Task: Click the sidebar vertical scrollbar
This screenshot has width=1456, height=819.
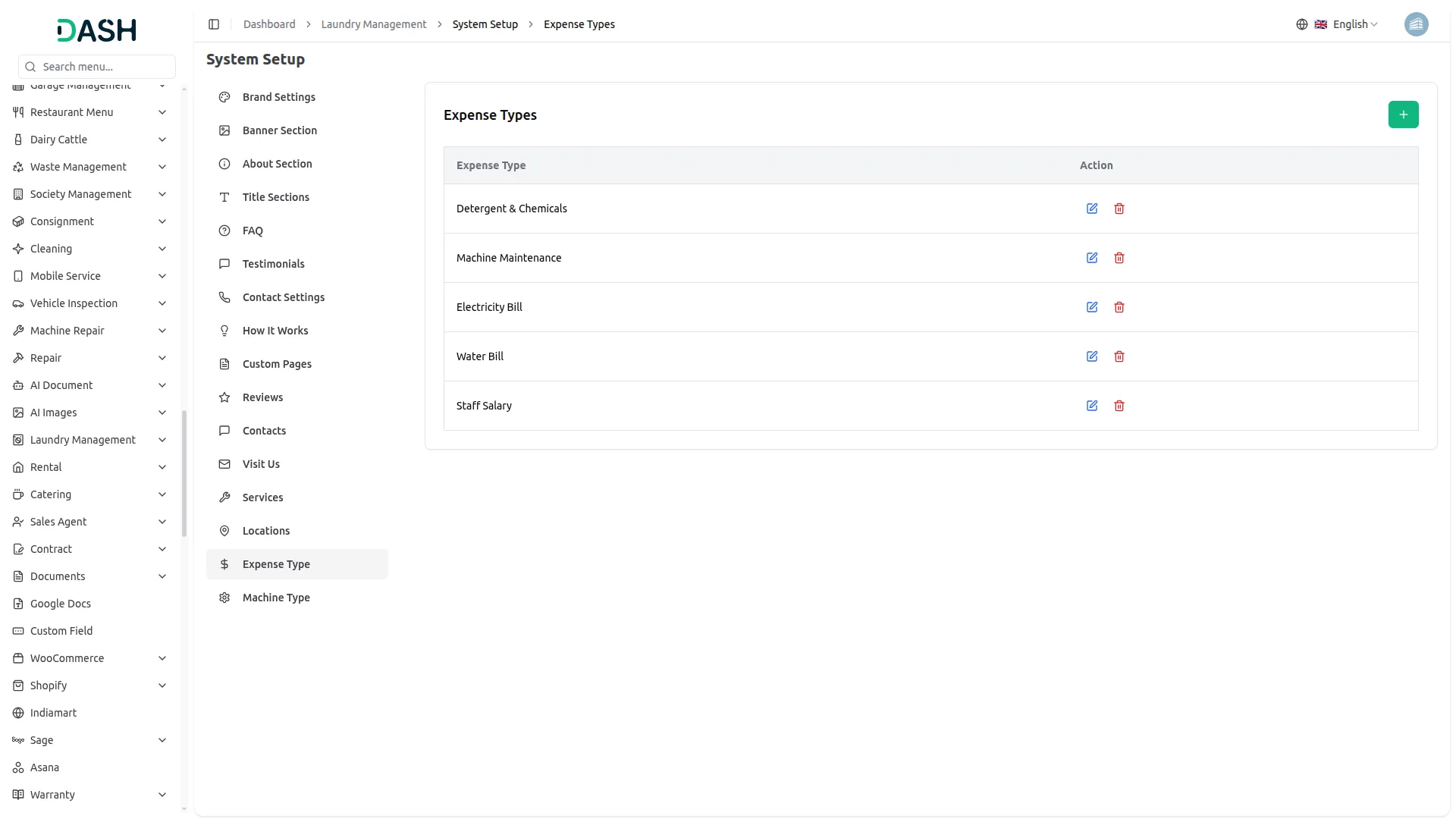Action: 184,474
